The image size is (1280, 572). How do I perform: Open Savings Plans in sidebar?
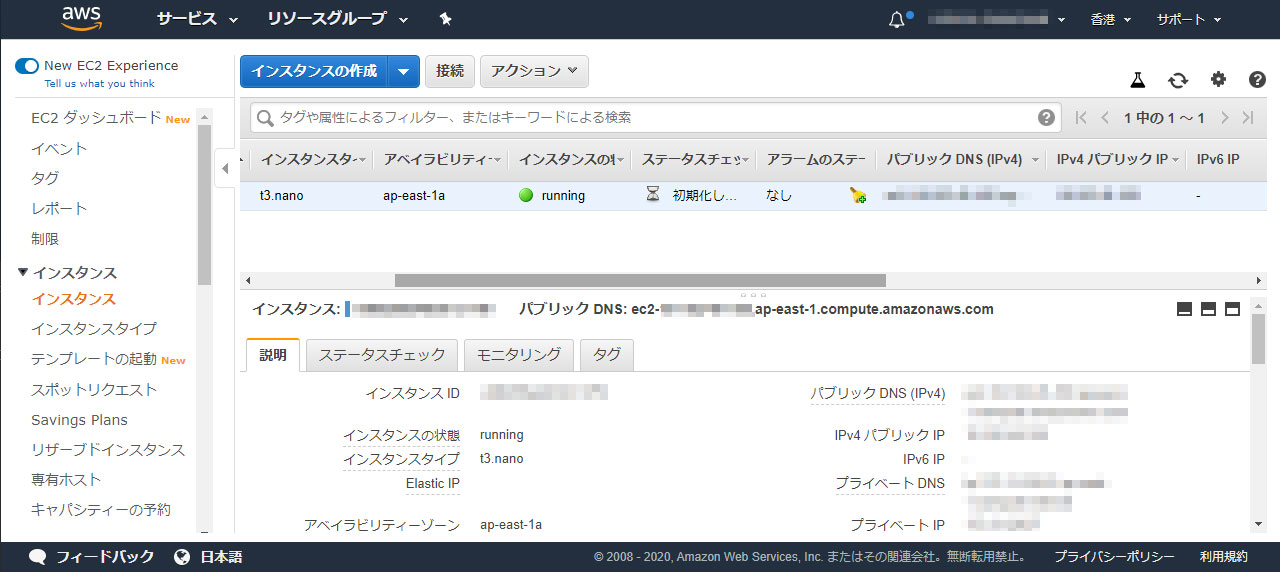pos(79,420)
